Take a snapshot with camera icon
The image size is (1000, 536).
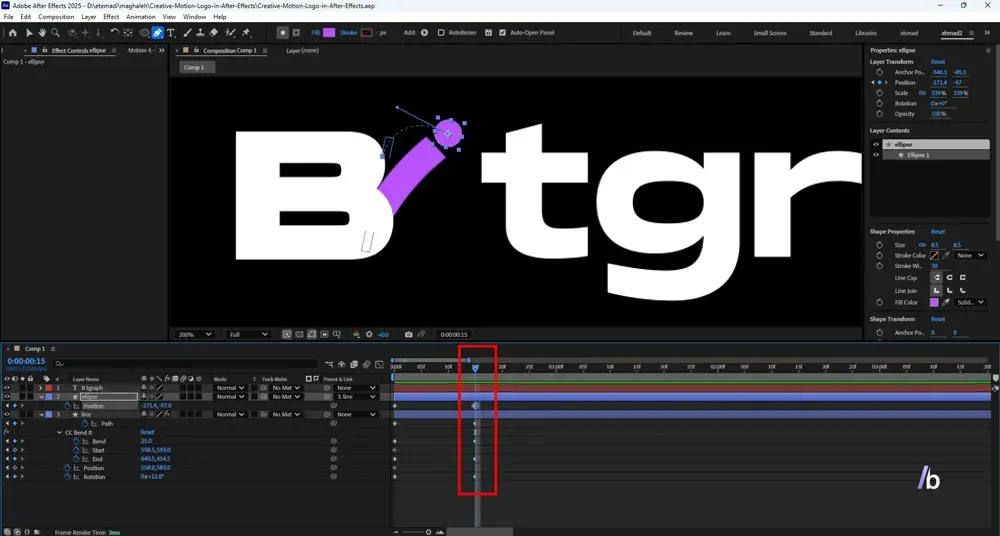(409, 334)
